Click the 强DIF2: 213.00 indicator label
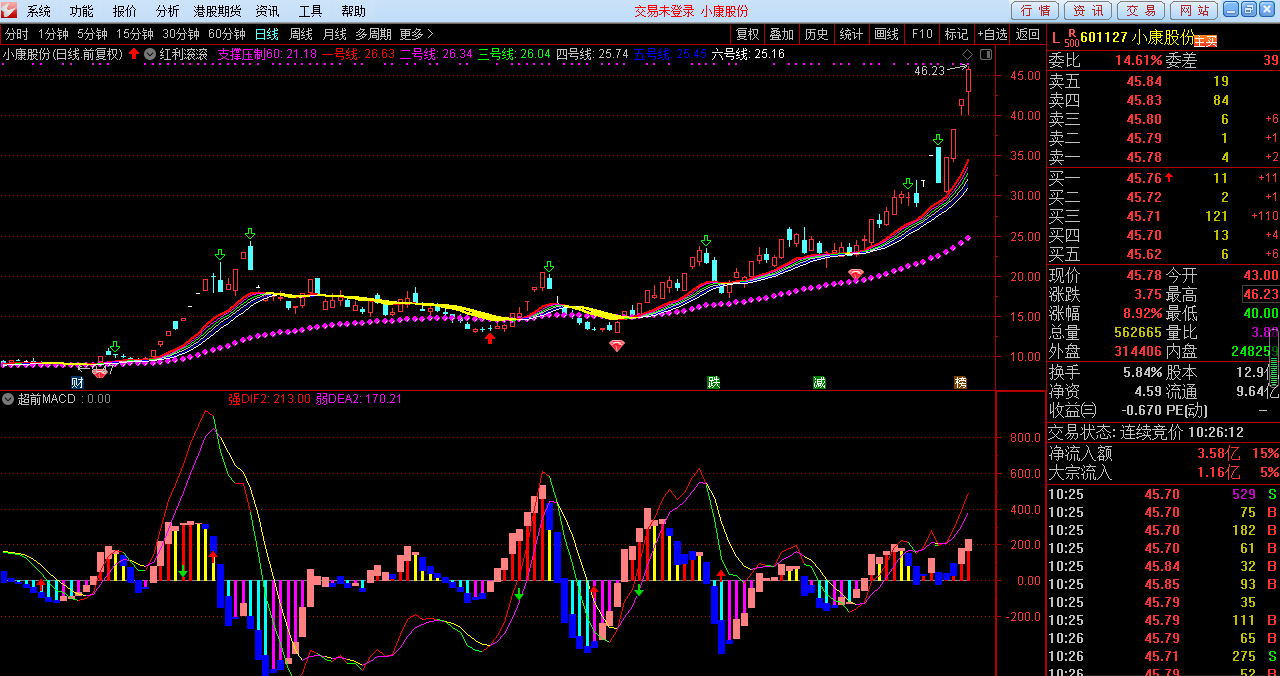1280x676 pixels. (x=270, y=399)
